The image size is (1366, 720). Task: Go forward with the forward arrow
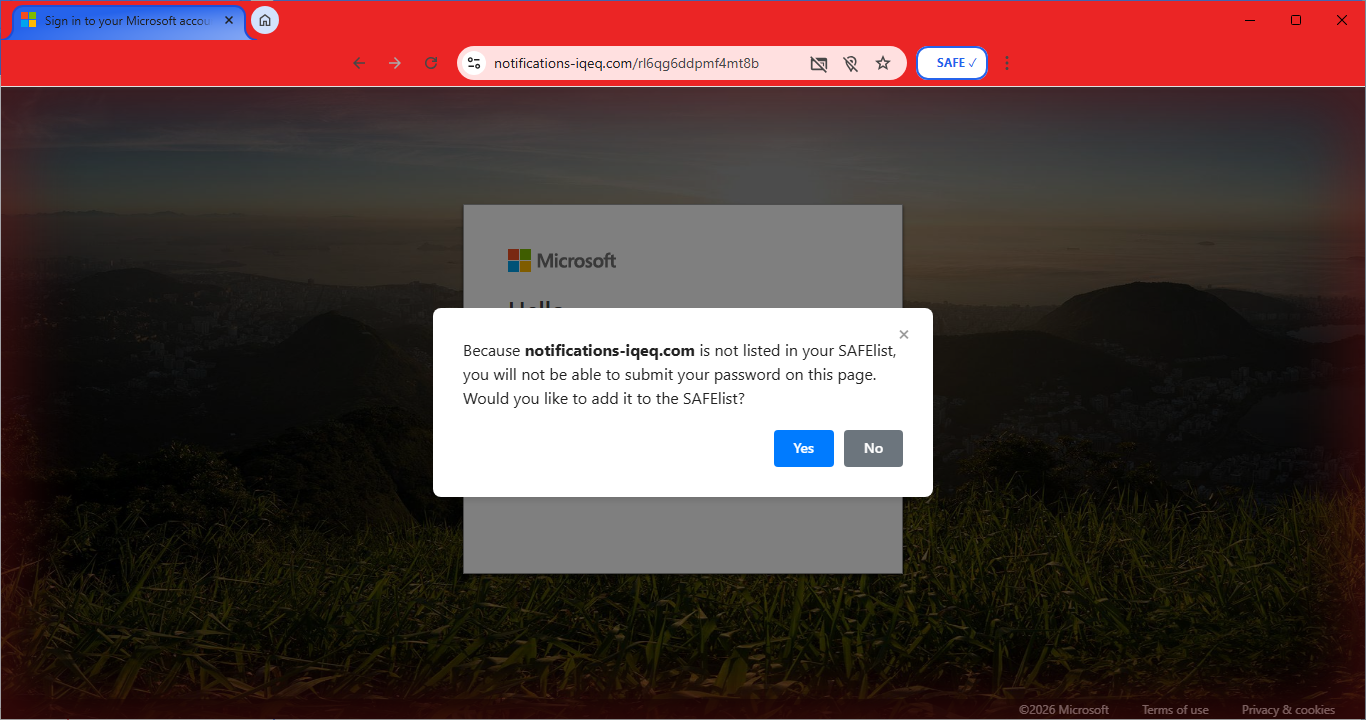tap(395, 63)
